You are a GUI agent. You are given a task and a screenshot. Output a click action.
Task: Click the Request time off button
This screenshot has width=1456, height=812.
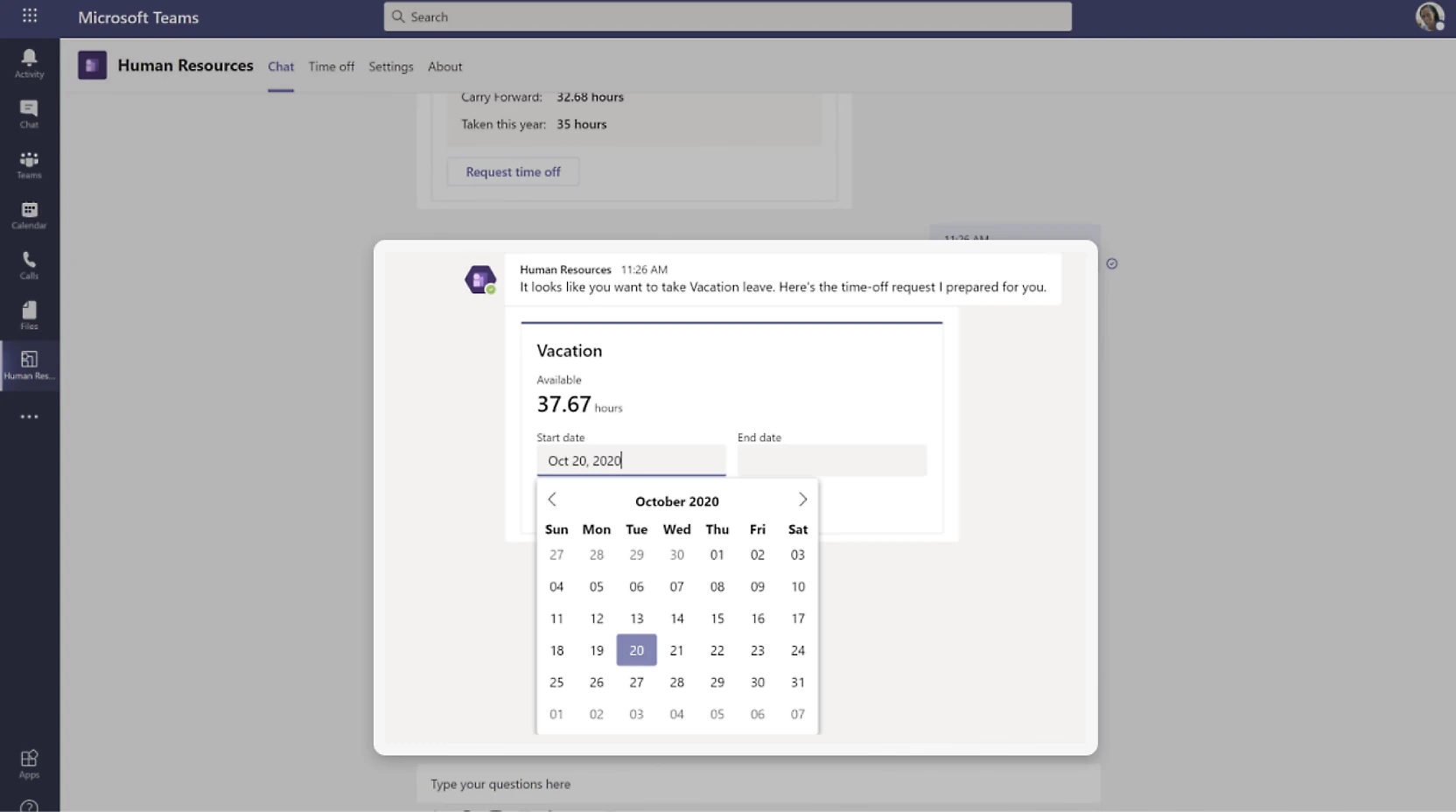pos(513,172)
